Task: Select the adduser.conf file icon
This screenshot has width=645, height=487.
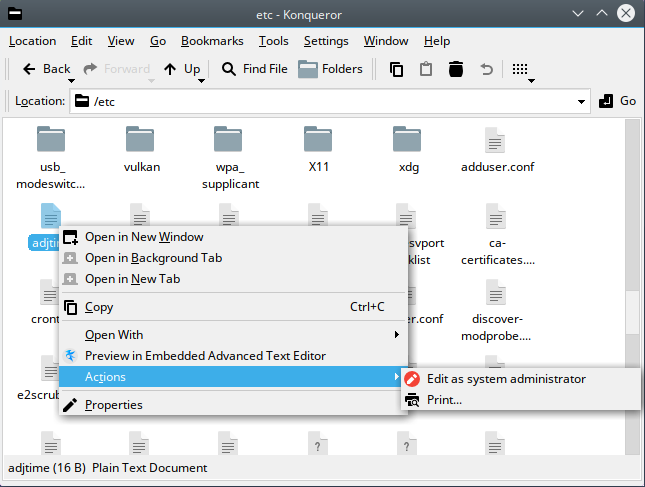Action: [x=495, y=140]
